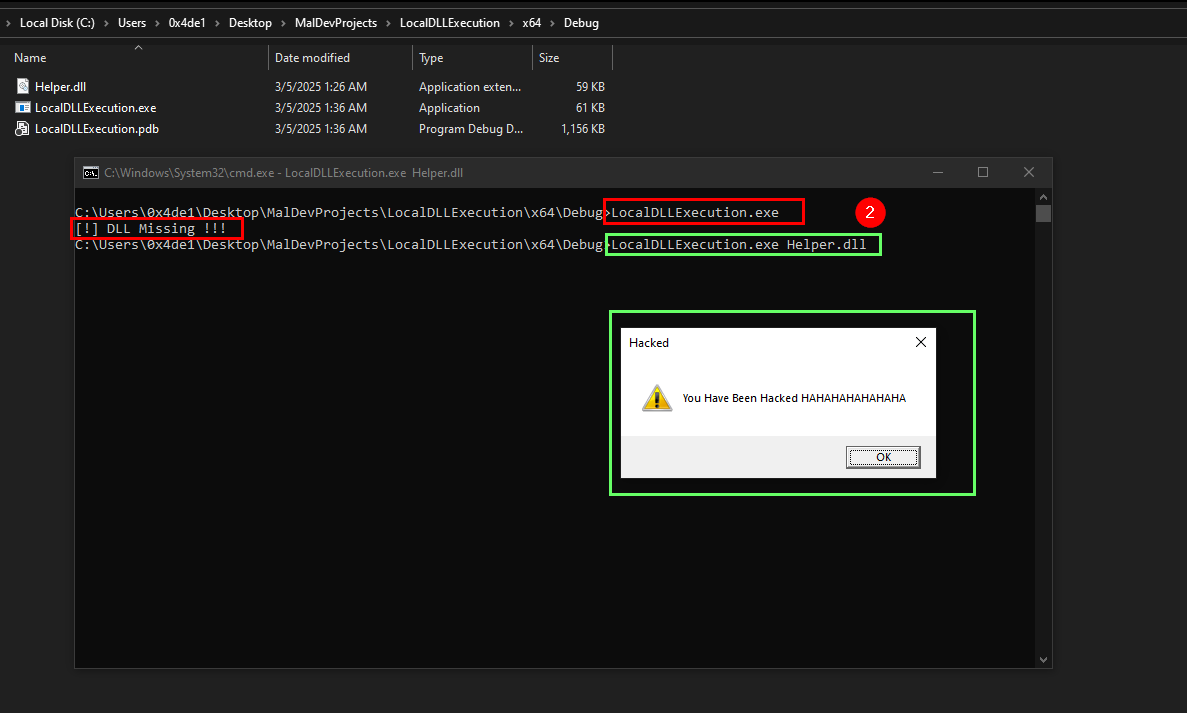Screen dimensions: 1187x713
Task: Select the LocalDLLExecution.pdb file icon
Action: point(23,129)
